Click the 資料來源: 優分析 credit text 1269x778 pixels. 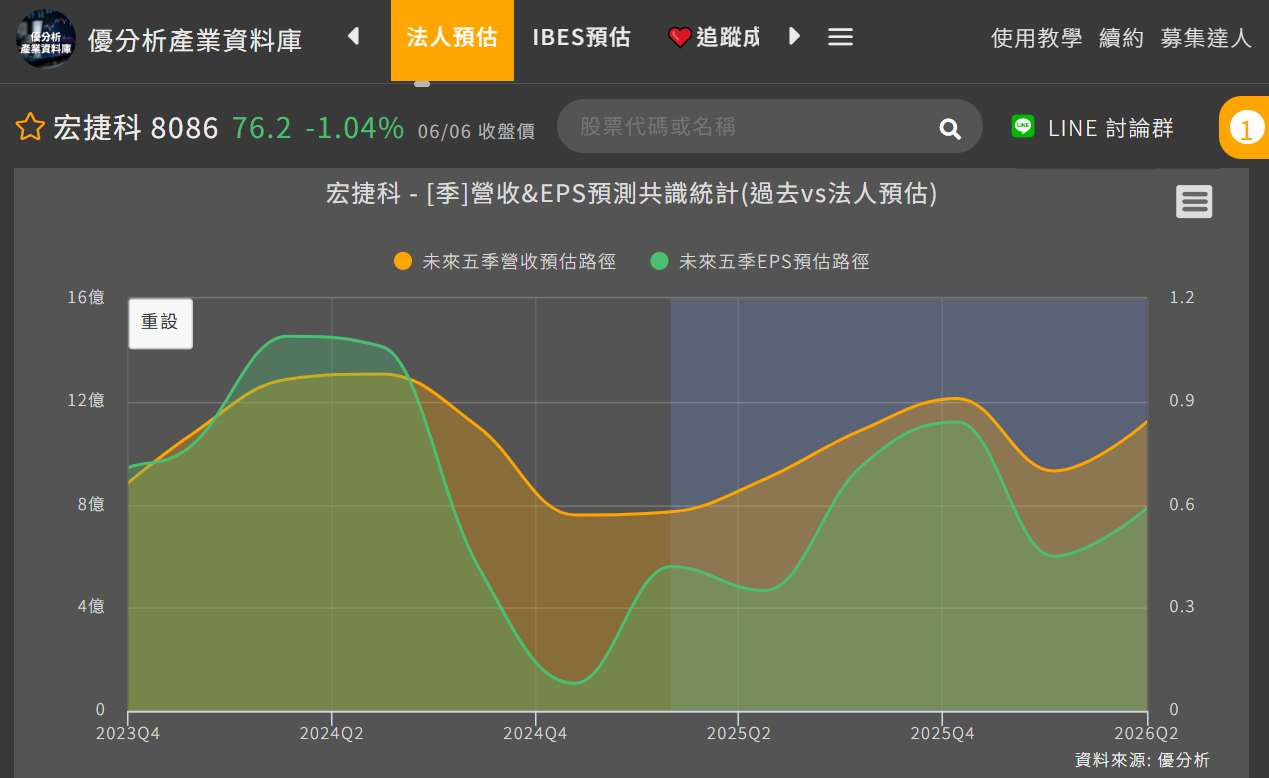[x=1142, y=760]
